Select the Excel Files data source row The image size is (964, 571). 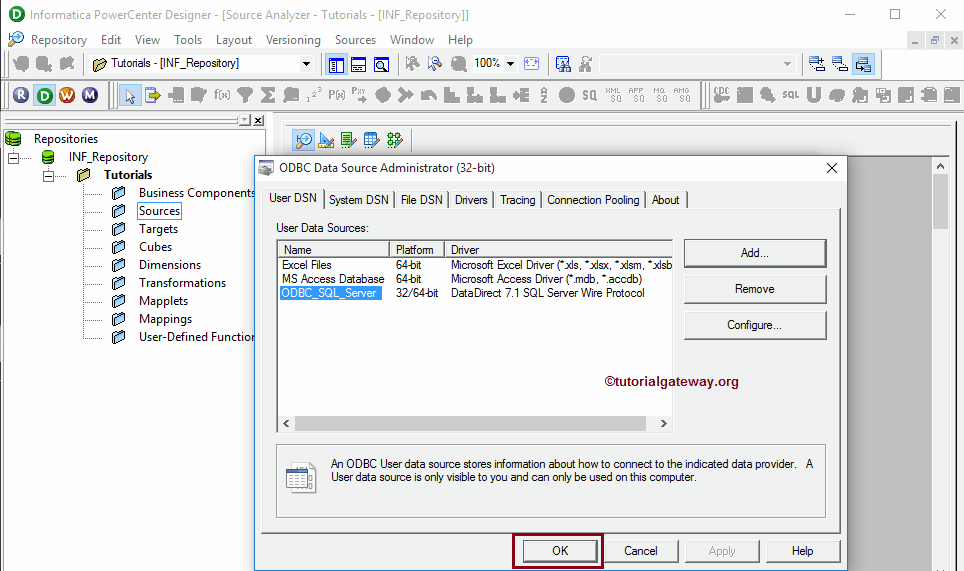pyautogui.click(x=475, y=265)
